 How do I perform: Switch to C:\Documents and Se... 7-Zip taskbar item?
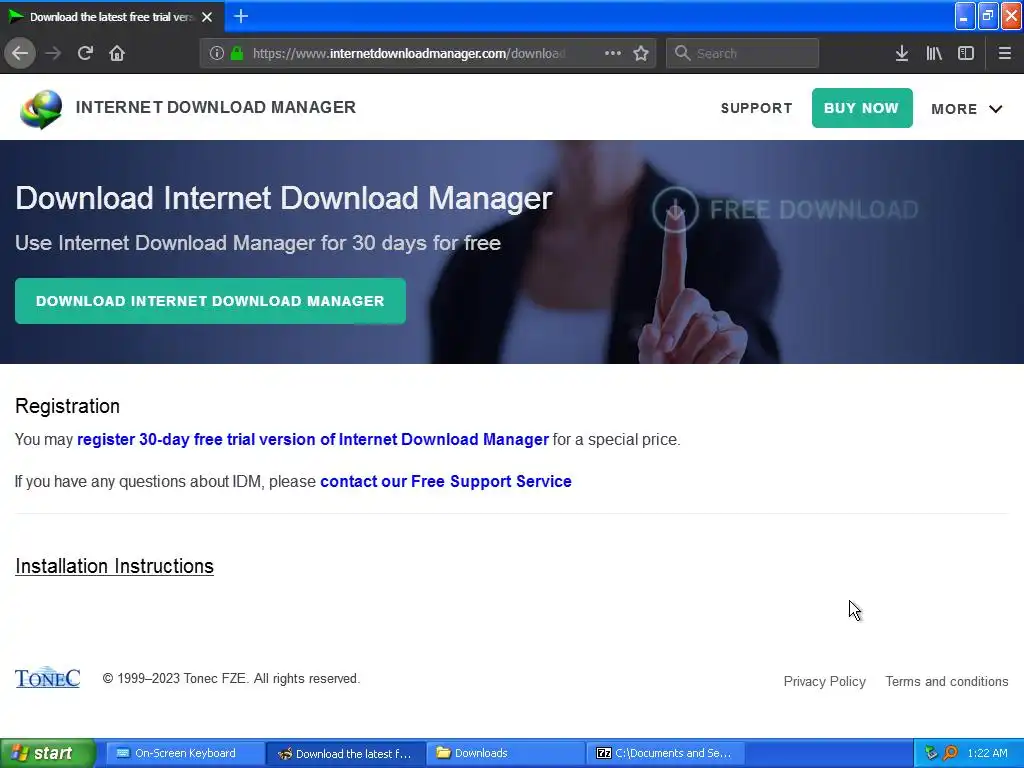pyautogui.click(x=665, y=753)
